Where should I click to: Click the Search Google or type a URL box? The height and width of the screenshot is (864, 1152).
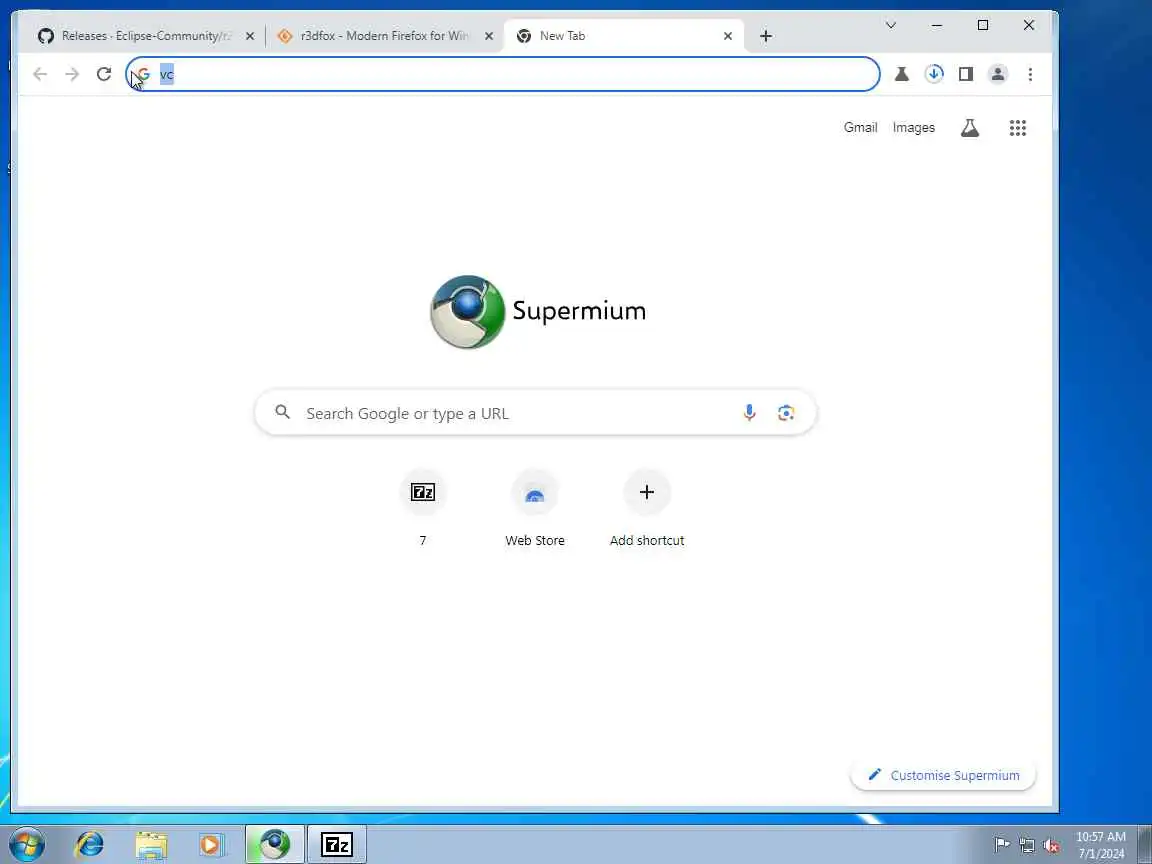tap(535, 413)
